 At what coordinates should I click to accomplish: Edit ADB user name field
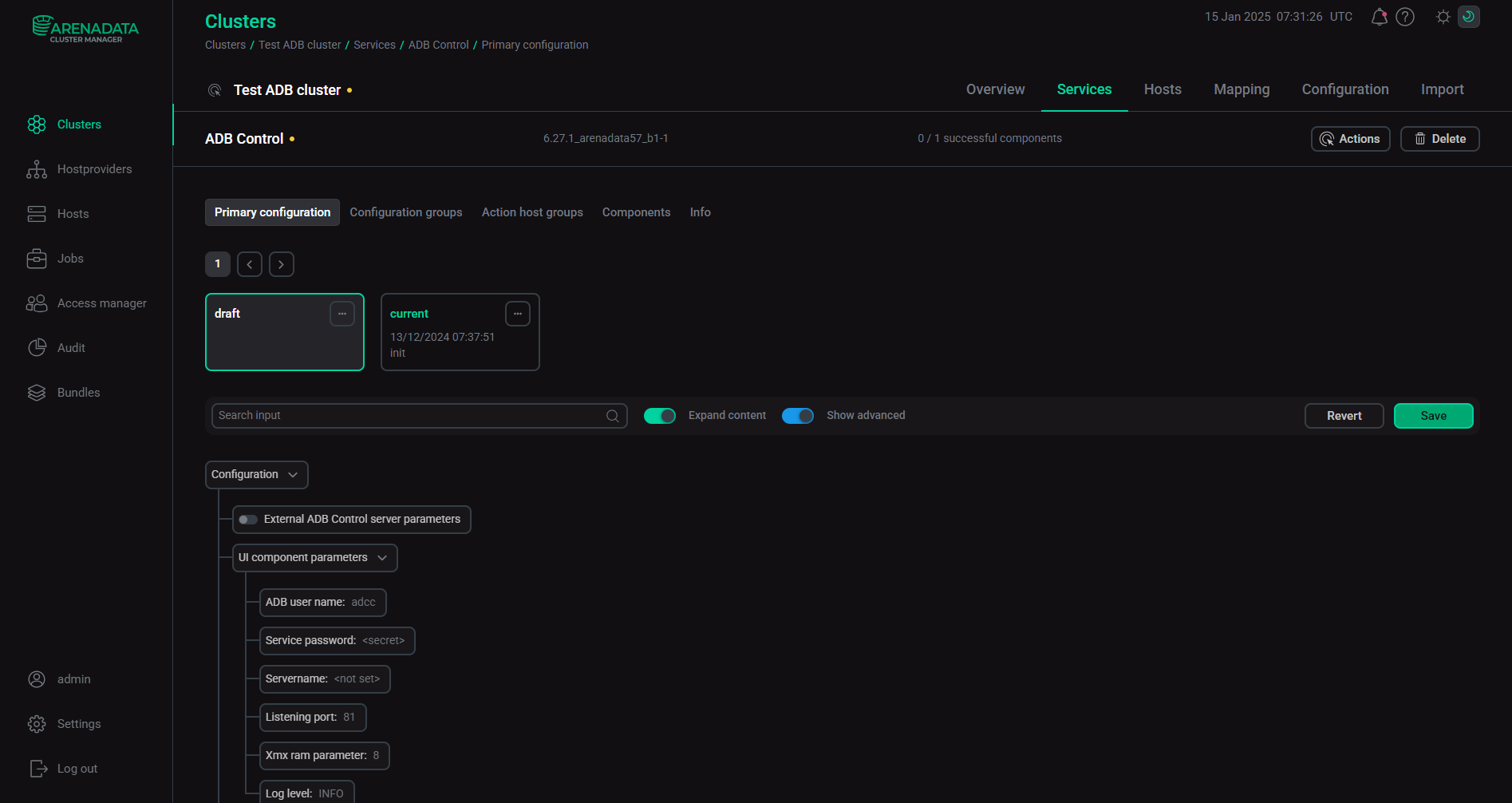click(x=323, y=603)
